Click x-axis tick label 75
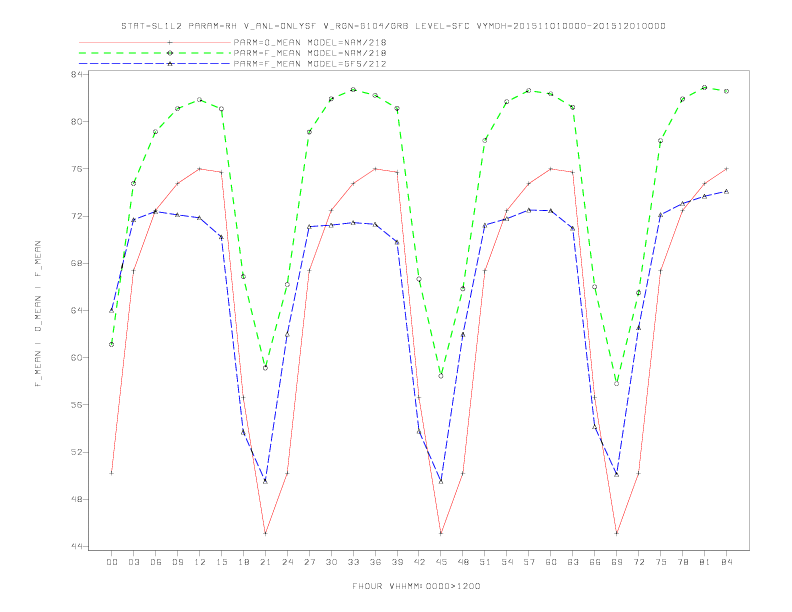 (661, 562)
